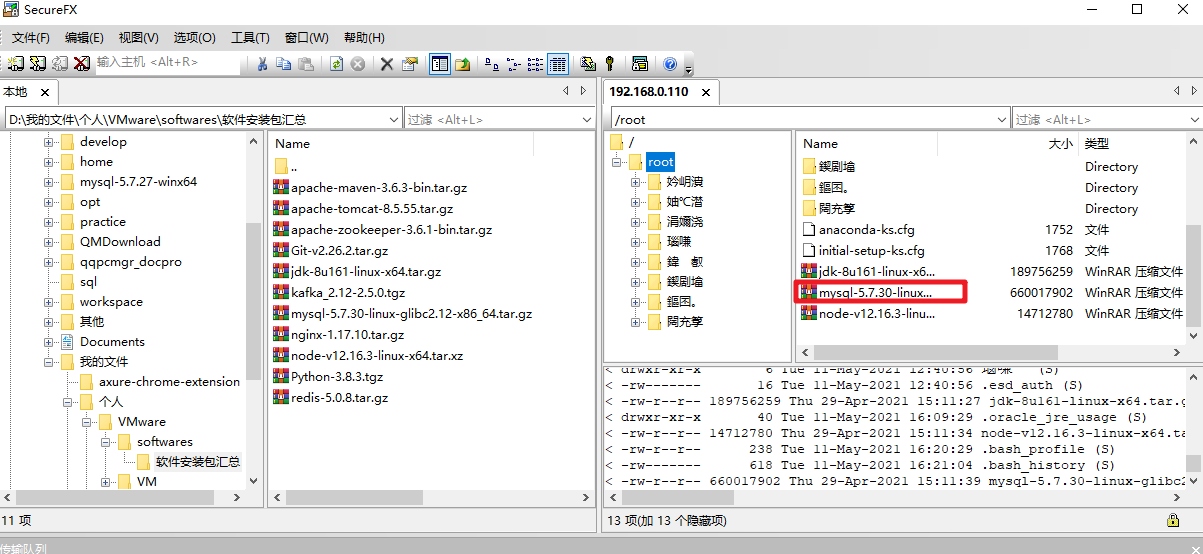This screenshot has width=1203, height=554.
Task: Open the Properties toolbar icon
Action: (x=409, y=64)
